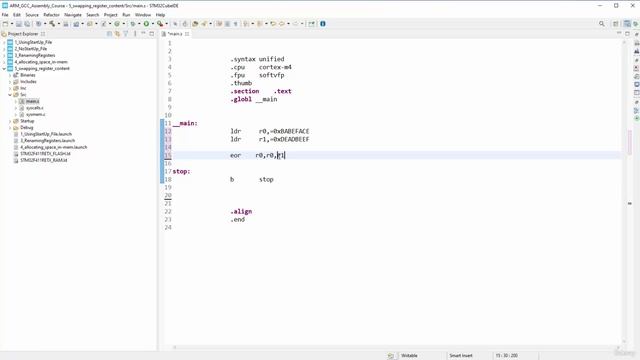This screenshot has width=640, height=360.
Task: Open the External Tools dropdown arrow
Action: [x=167, y=24]
